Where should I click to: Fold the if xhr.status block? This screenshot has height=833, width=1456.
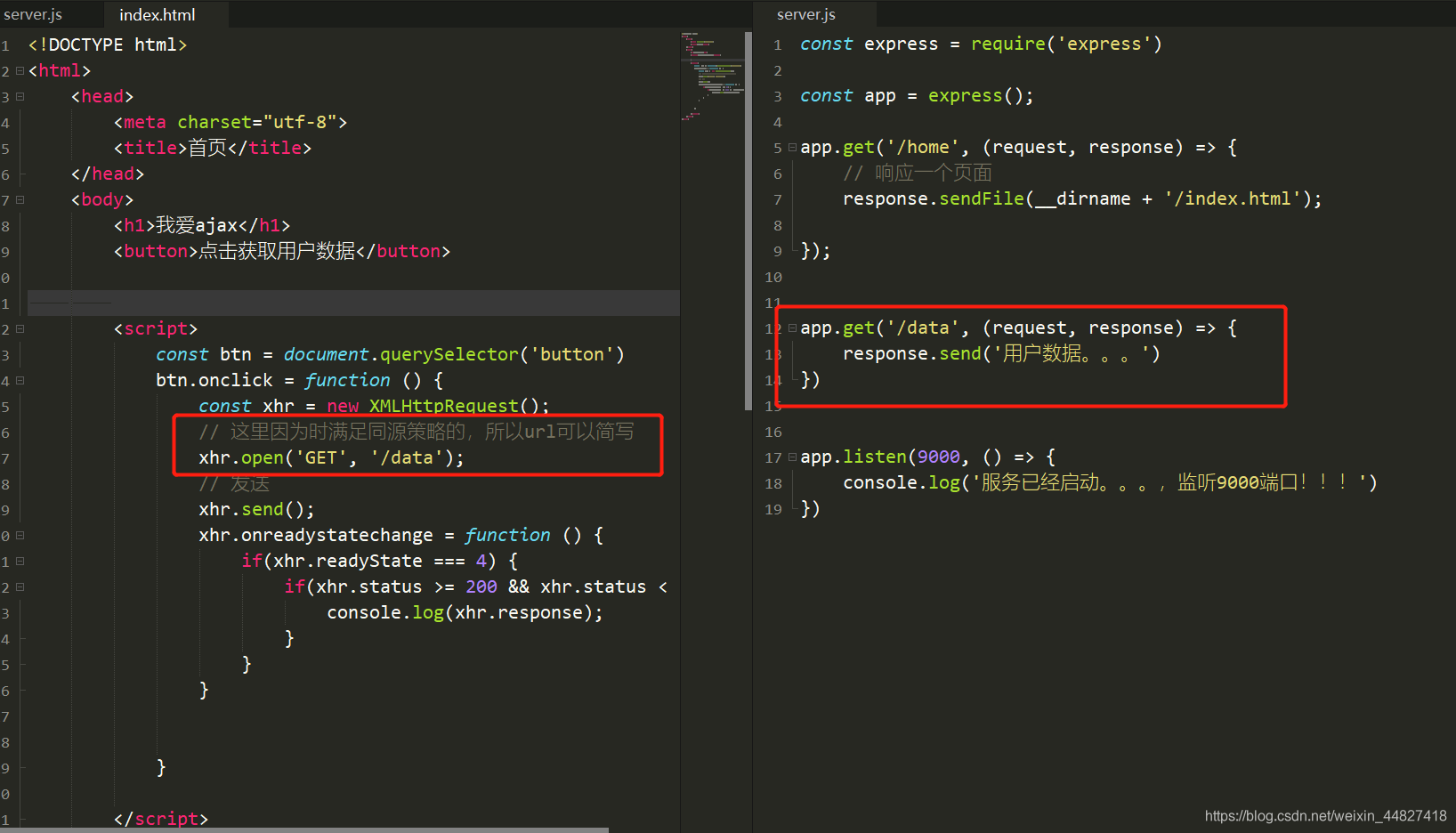pos(20,586)
